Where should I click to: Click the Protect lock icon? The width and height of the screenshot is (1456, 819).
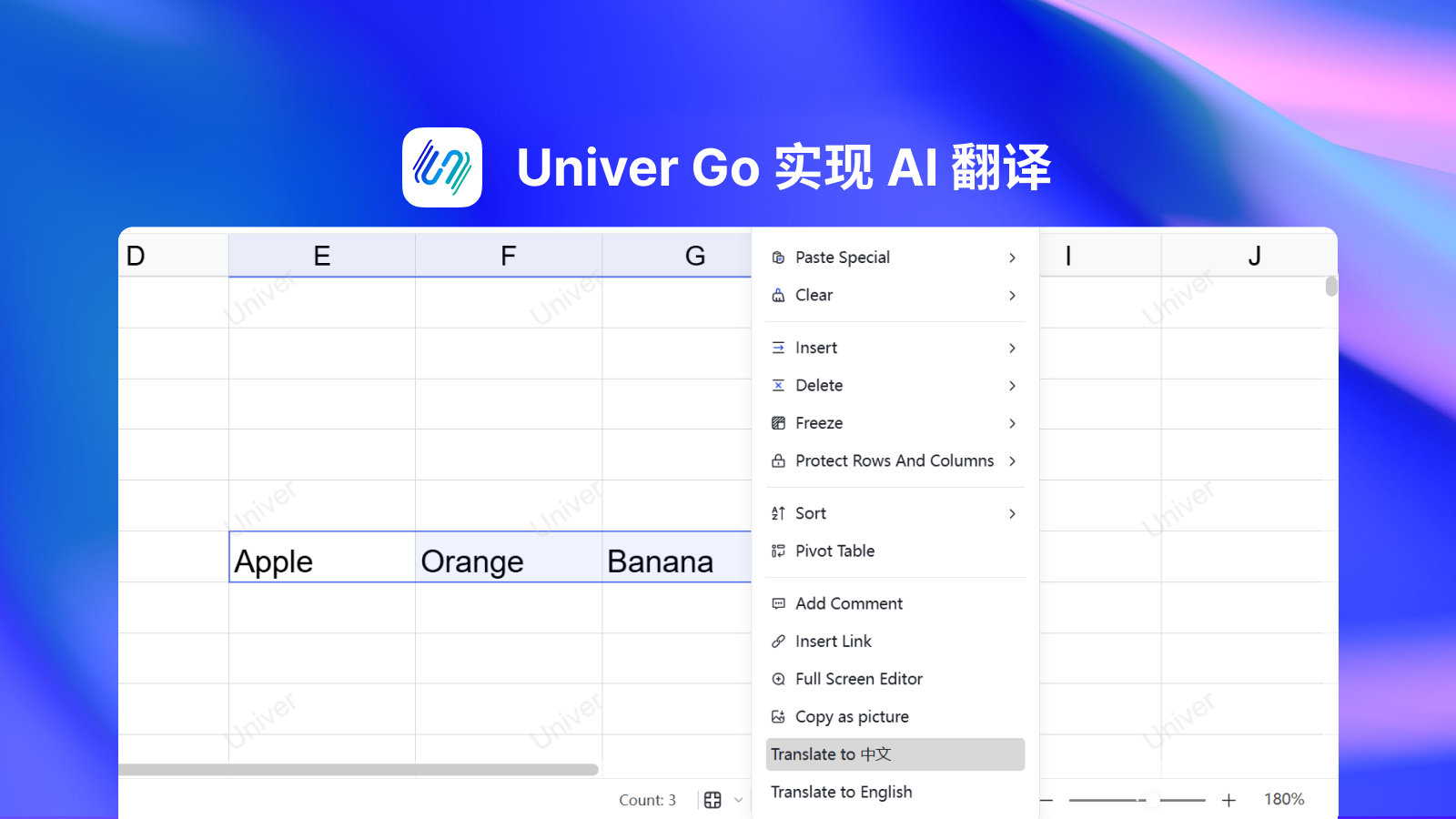click(x=778, y=460)
